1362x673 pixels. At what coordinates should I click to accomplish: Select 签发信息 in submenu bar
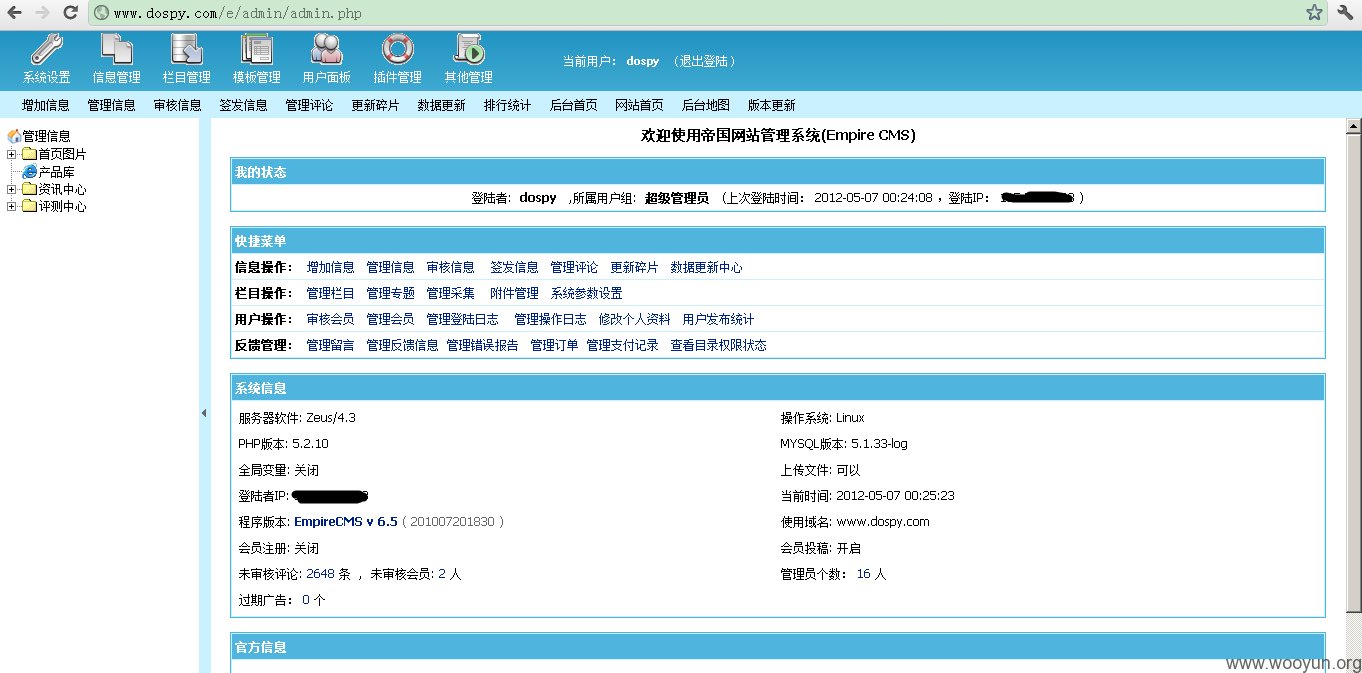244,105
